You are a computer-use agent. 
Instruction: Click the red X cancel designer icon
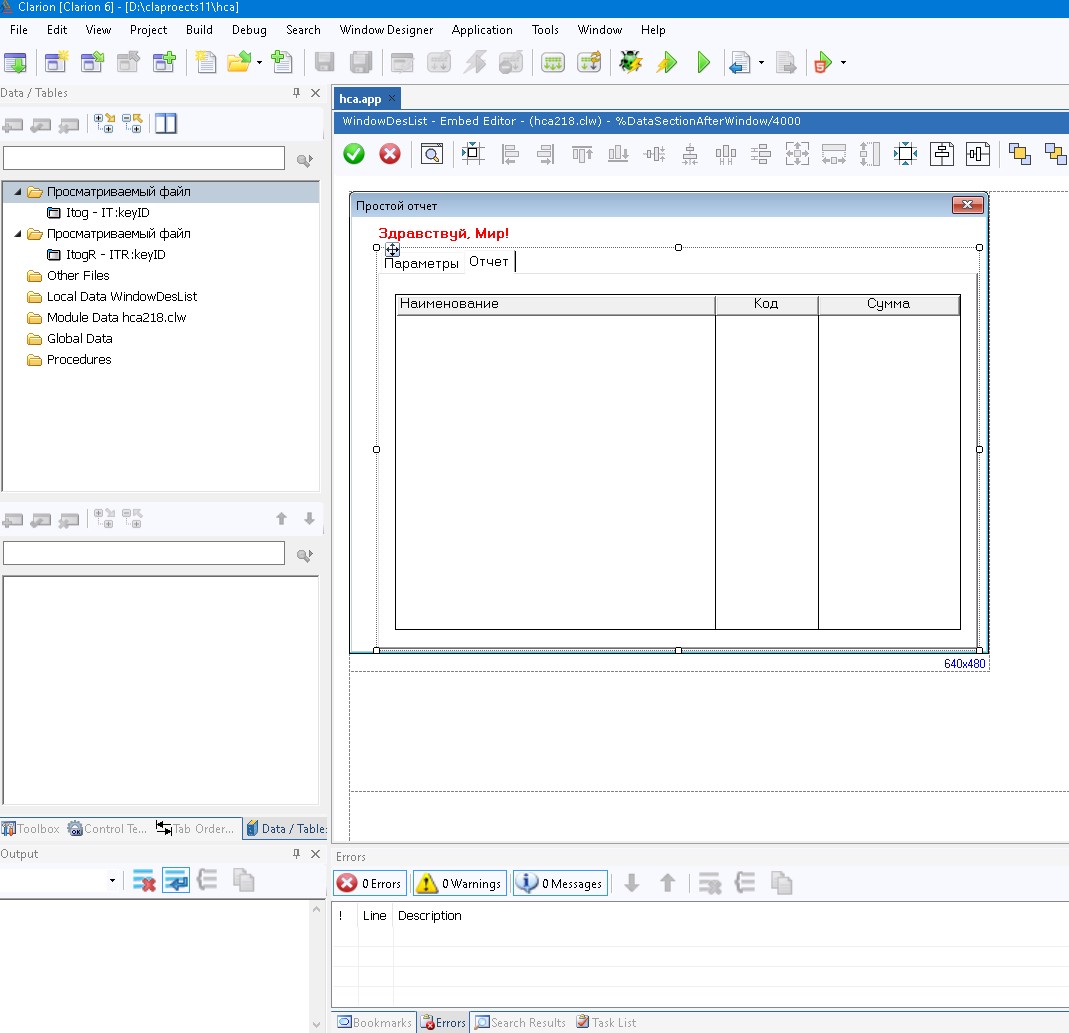(390, 153)
